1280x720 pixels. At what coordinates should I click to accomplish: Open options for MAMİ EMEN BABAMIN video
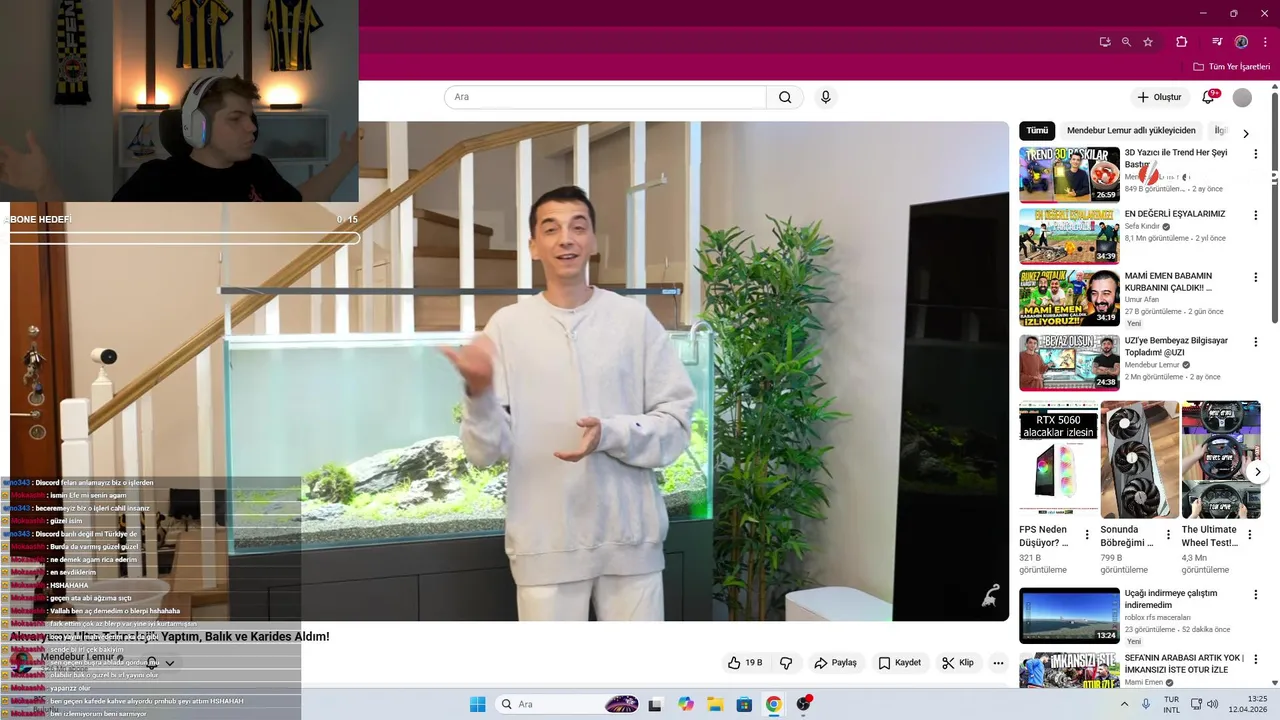pyautogui.click(x=1256, y=277)
